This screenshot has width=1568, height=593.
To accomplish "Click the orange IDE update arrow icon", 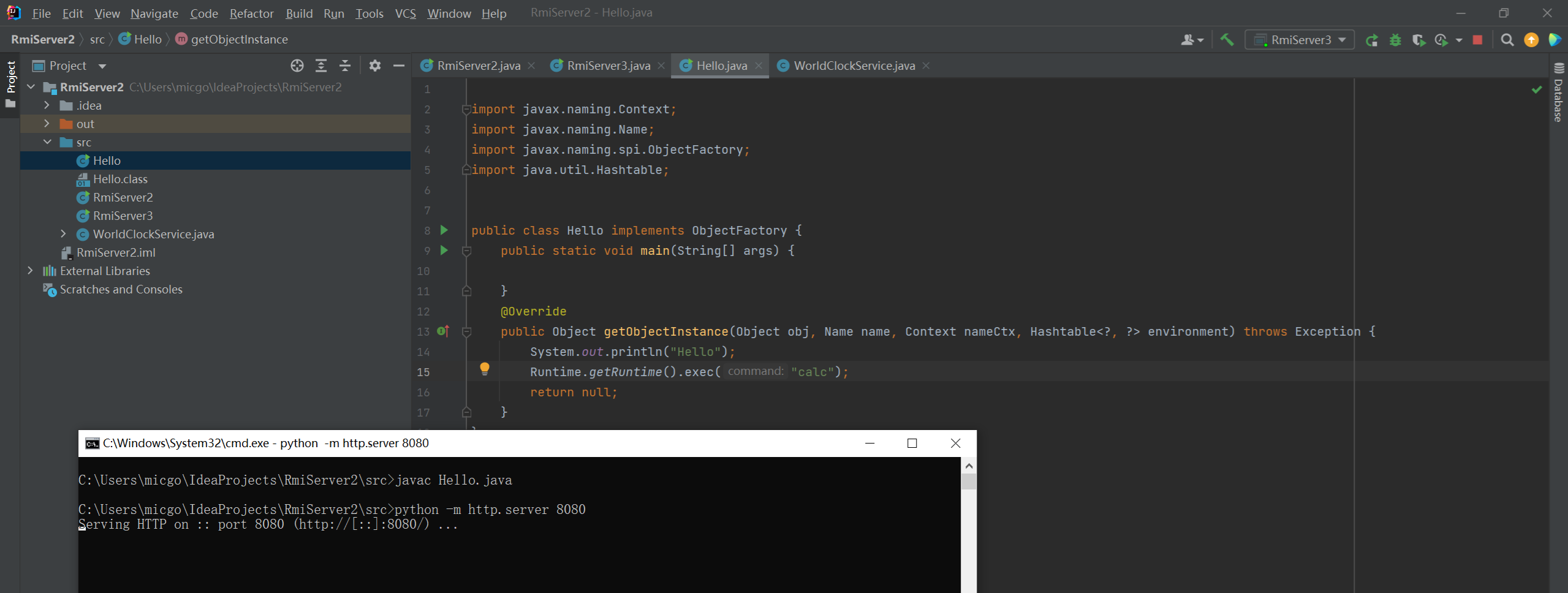I will (1531, 40).
